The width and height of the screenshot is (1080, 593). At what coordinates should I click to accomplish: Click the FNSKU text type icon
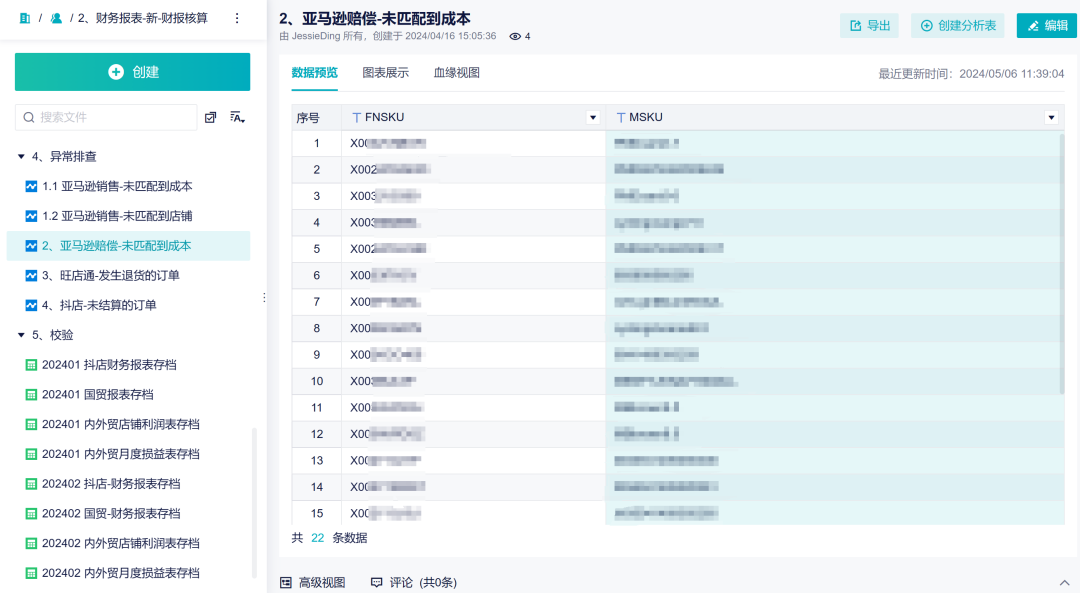[356, 118]
